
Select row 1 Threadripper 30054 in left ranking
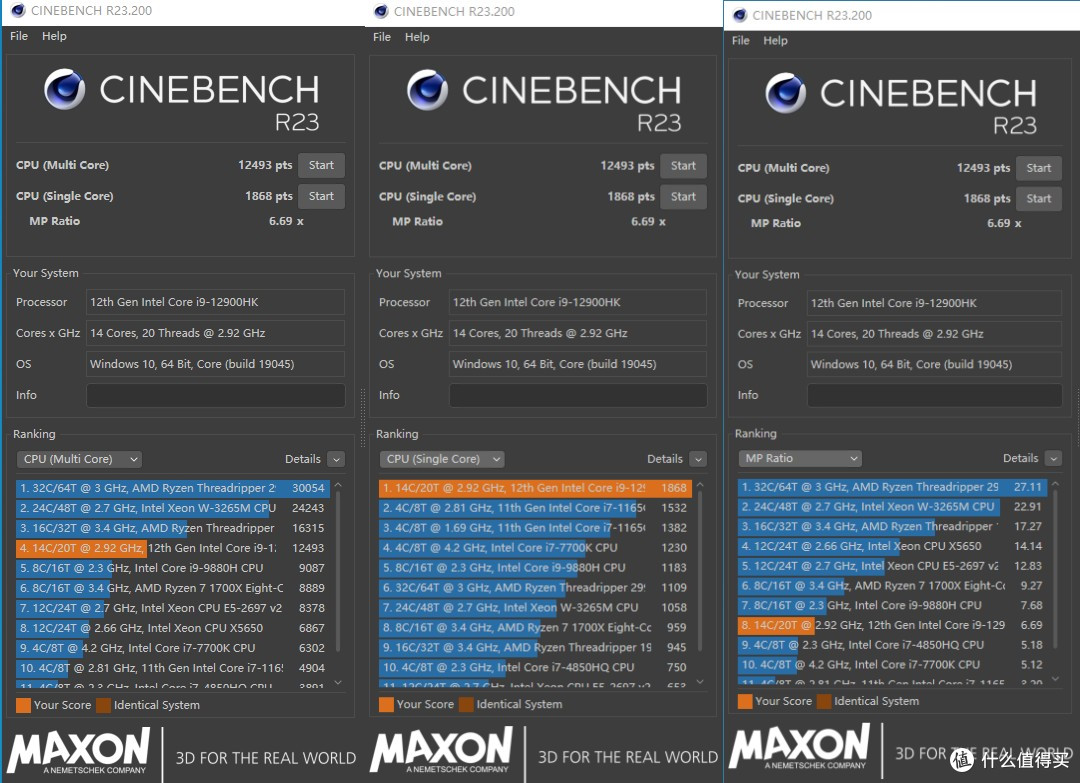tap(172, 488)
